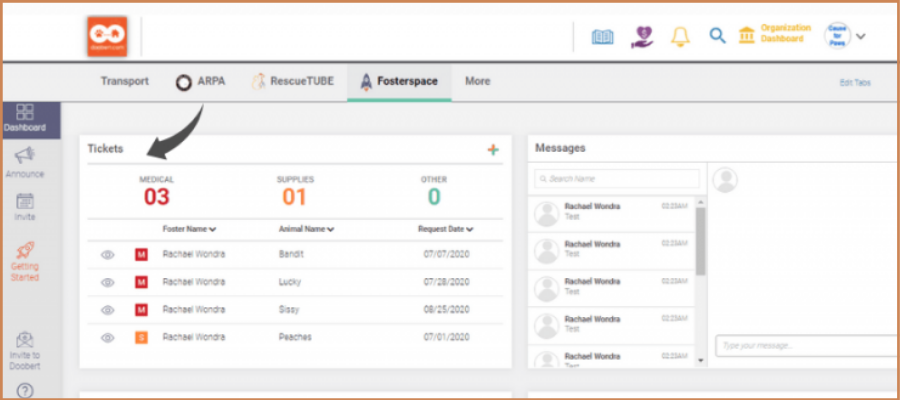Click the animal name Bandit
The image size is (900, 400).
pyautogui.click(x=291, y=254)
